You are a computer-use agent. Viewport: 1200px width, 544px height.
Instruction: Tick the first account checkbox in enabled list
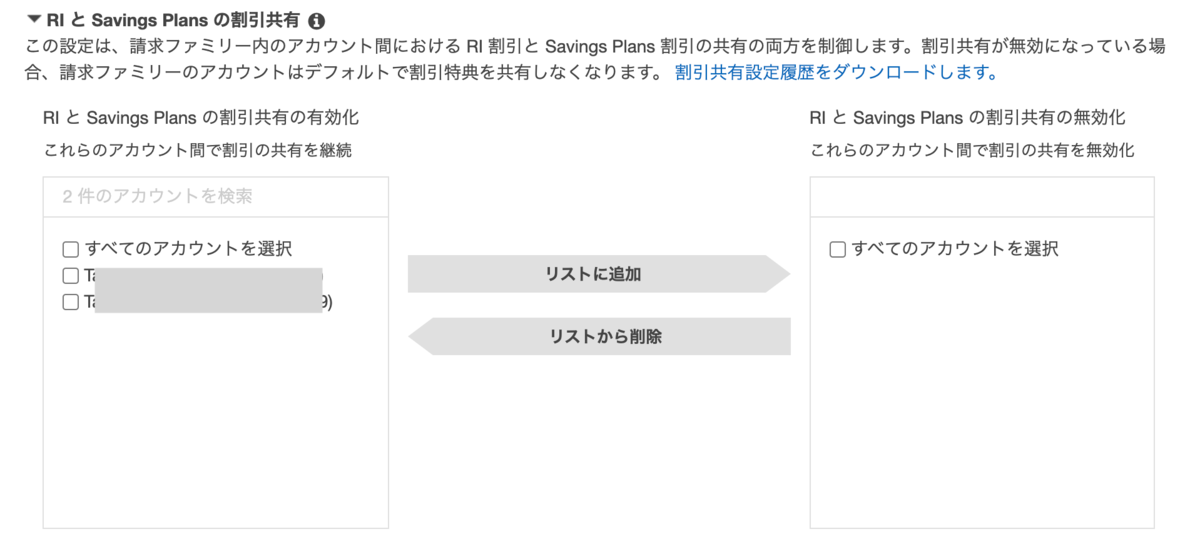point(70,275)
